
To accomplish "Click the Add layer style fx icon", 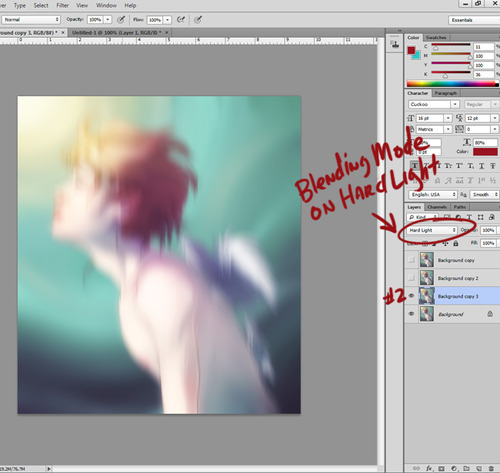I will (429, 468).
